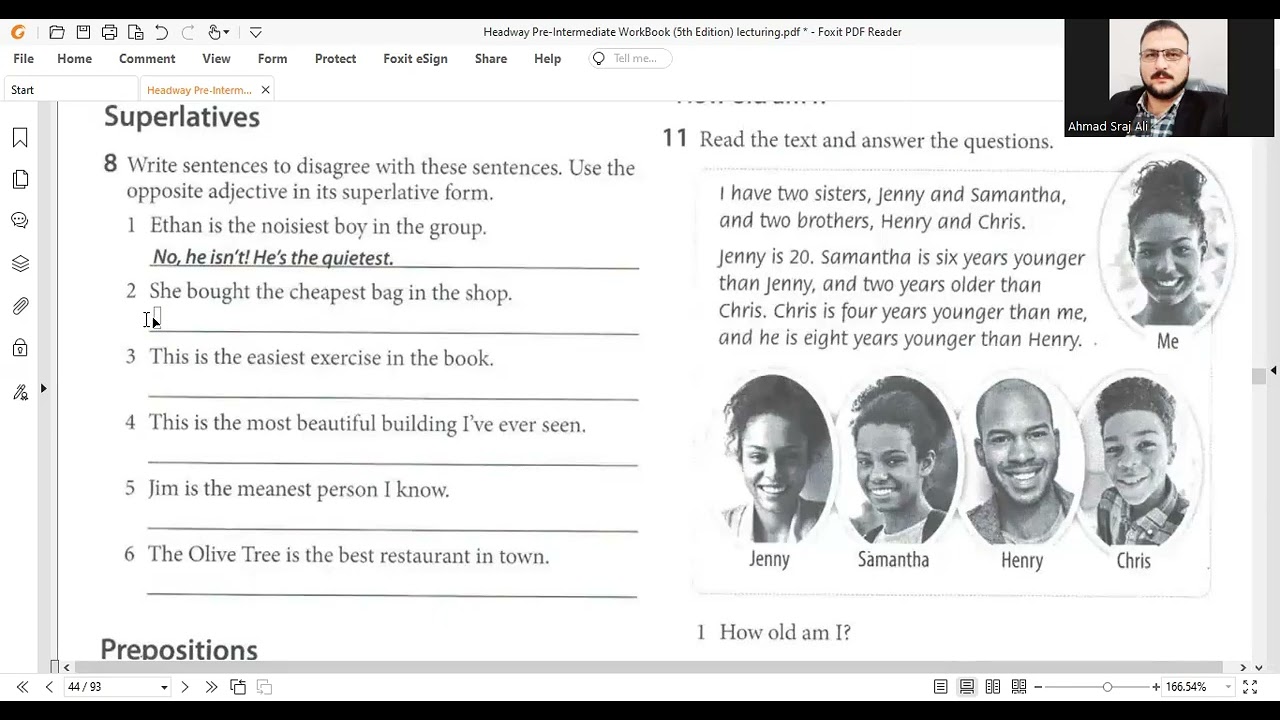Click the horizontal scrollbar right arrow
Image resolution: width=1280 pixels, height=720 pixels.
1243,667
